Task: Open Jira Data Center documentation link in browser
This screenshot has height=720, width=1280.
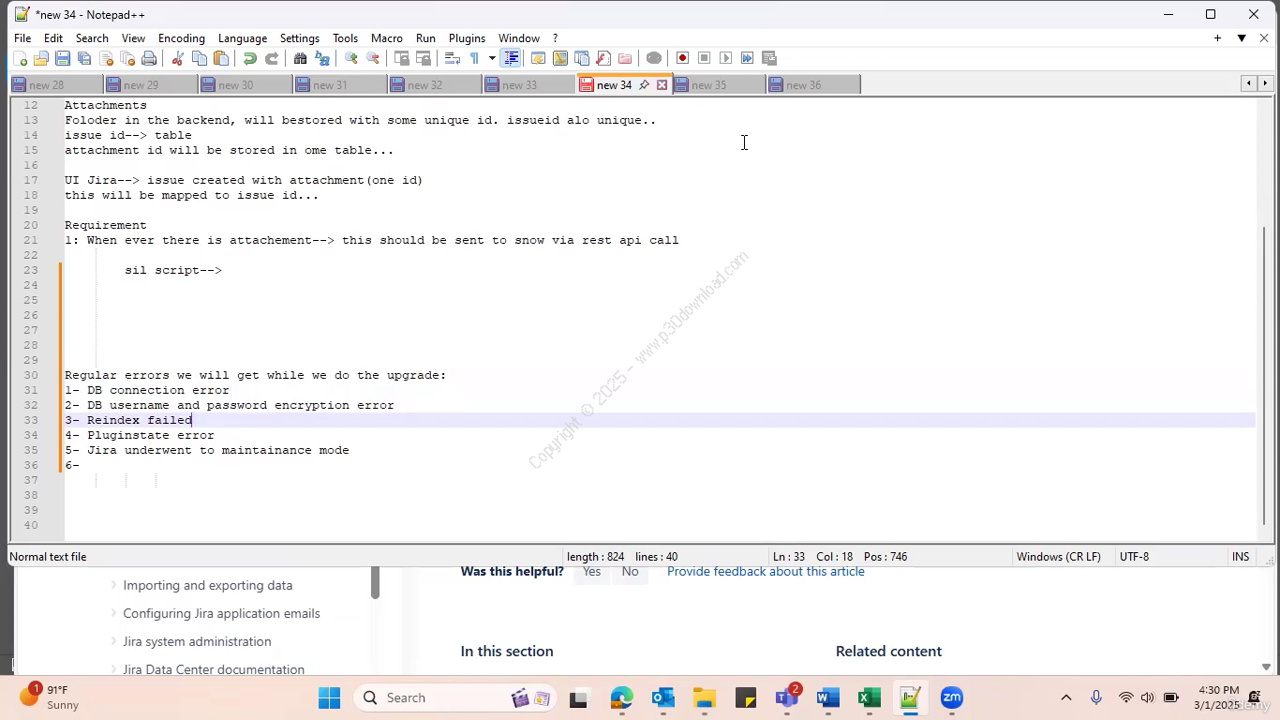Action: (x=213, y=669)
